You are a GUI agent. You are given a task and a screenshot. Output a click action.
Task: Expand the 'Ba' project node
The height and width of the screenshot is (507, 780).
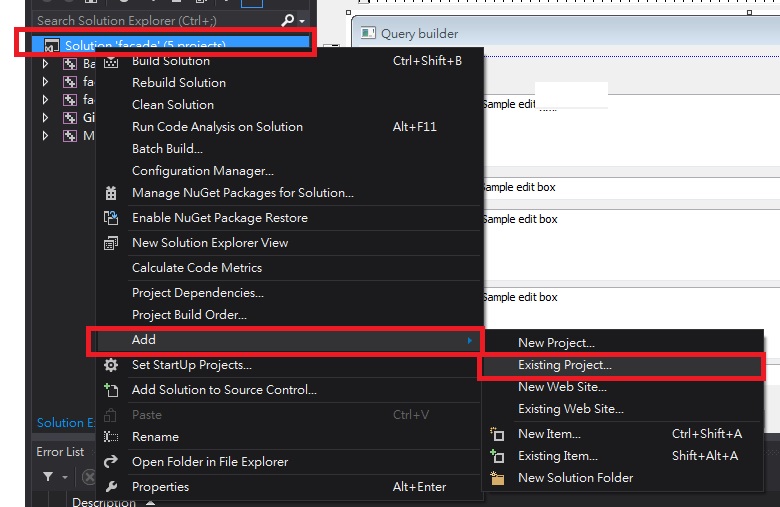[x=45, y=64]
